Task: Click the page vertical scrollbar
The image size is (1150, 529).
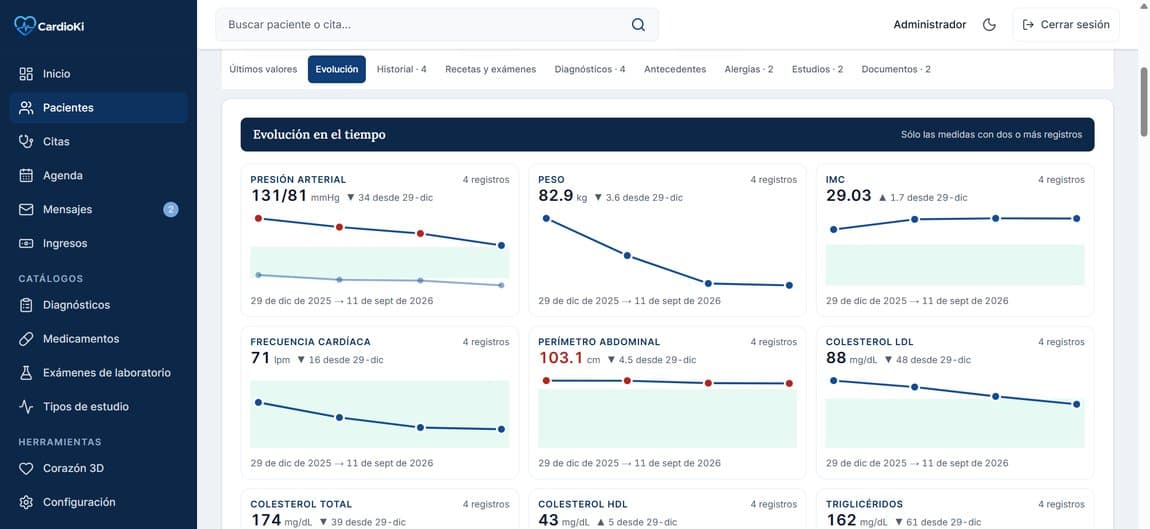Action: pyautogui.click(x=1143, y=102)
